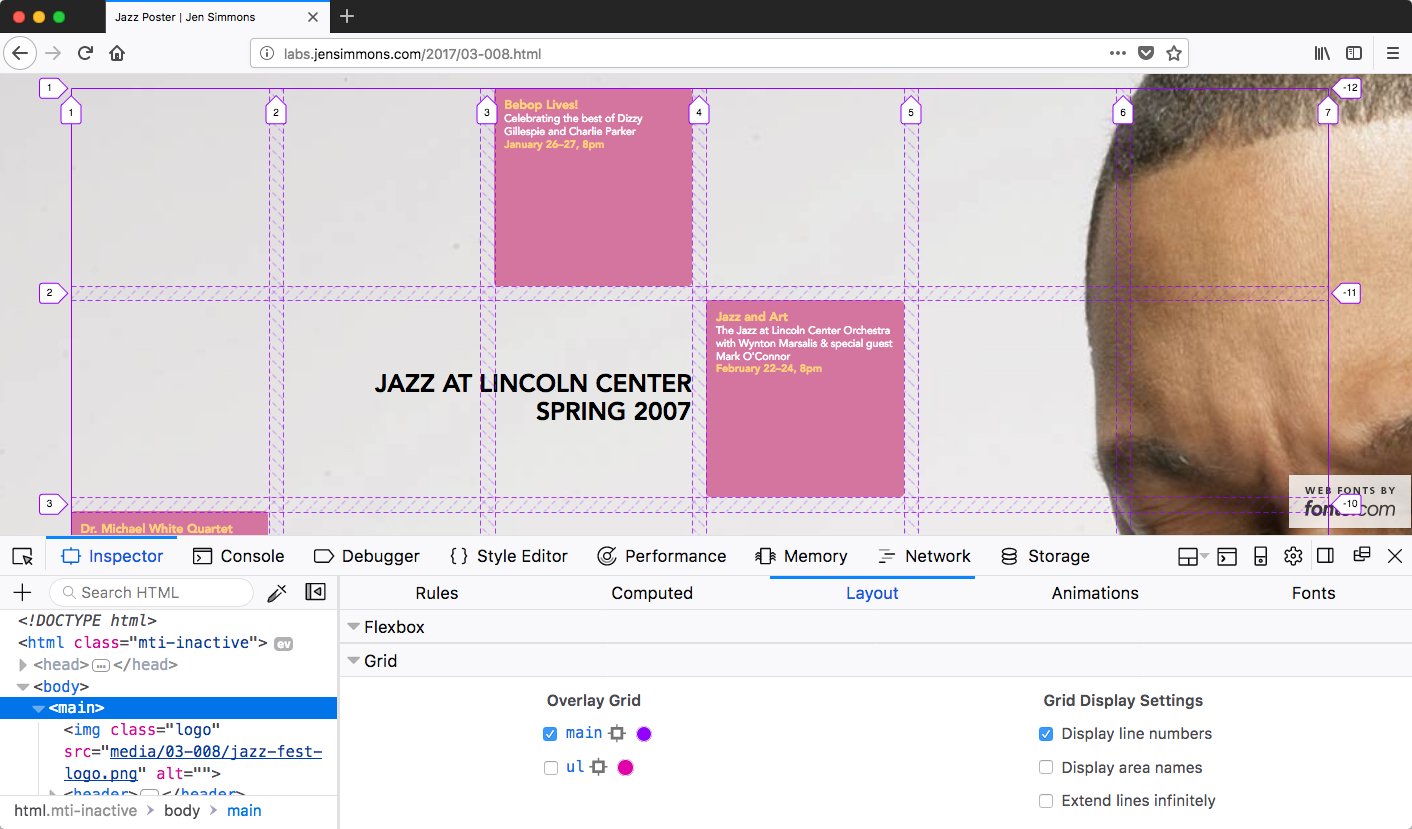Expand the head element node
1412x829 pixels.
(24, 665)
